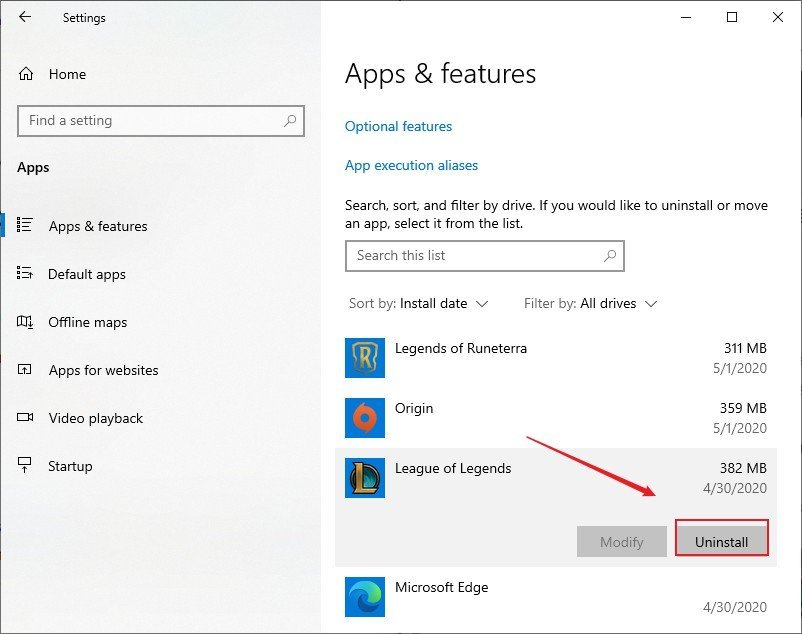The width and height of the screenshot is (802, 634).
Task: Click the greyed Modify button
Action: [621, 541]
